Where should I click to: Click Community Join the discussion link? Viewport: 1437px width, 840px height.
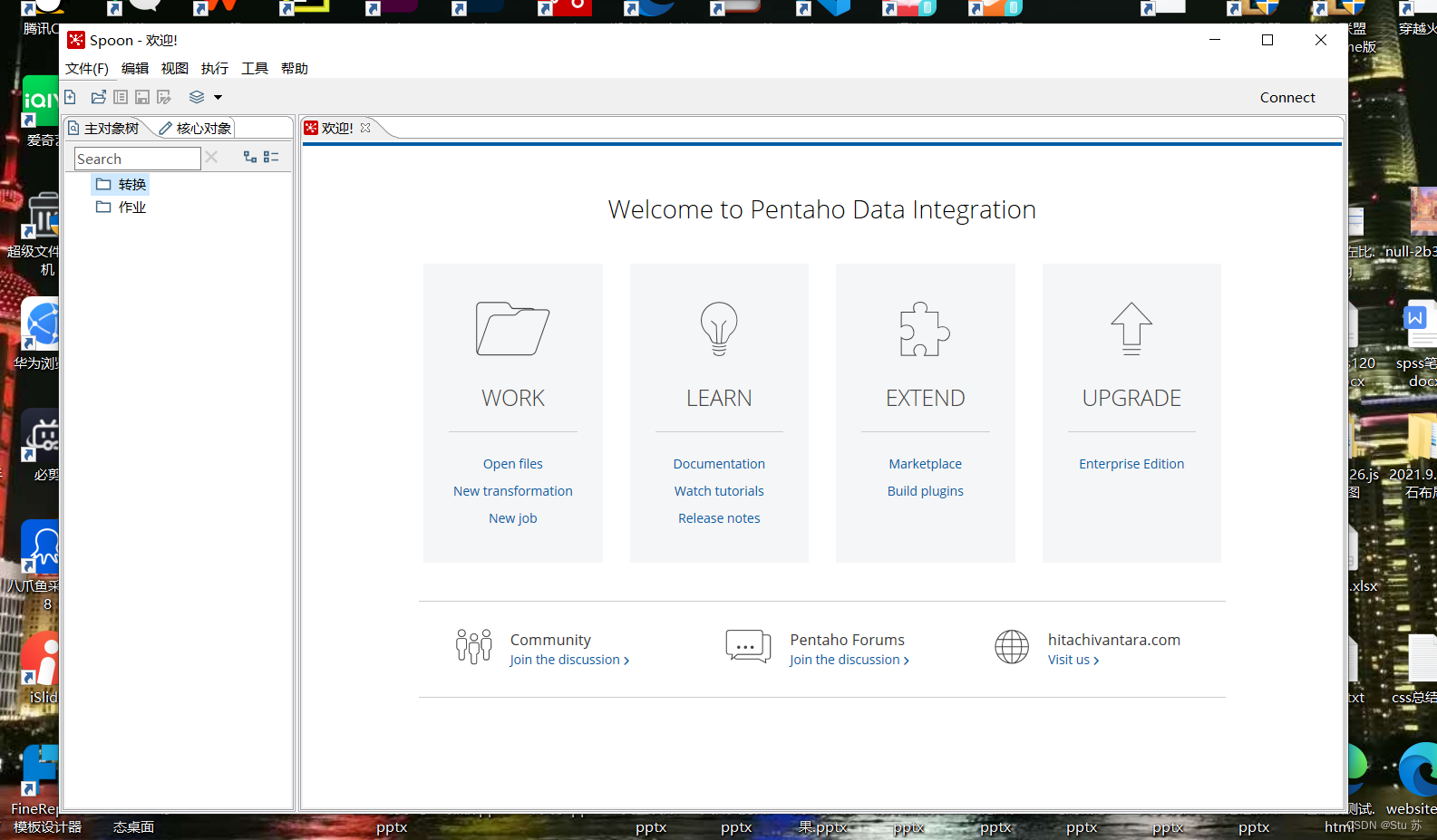(x=569, y=660)
